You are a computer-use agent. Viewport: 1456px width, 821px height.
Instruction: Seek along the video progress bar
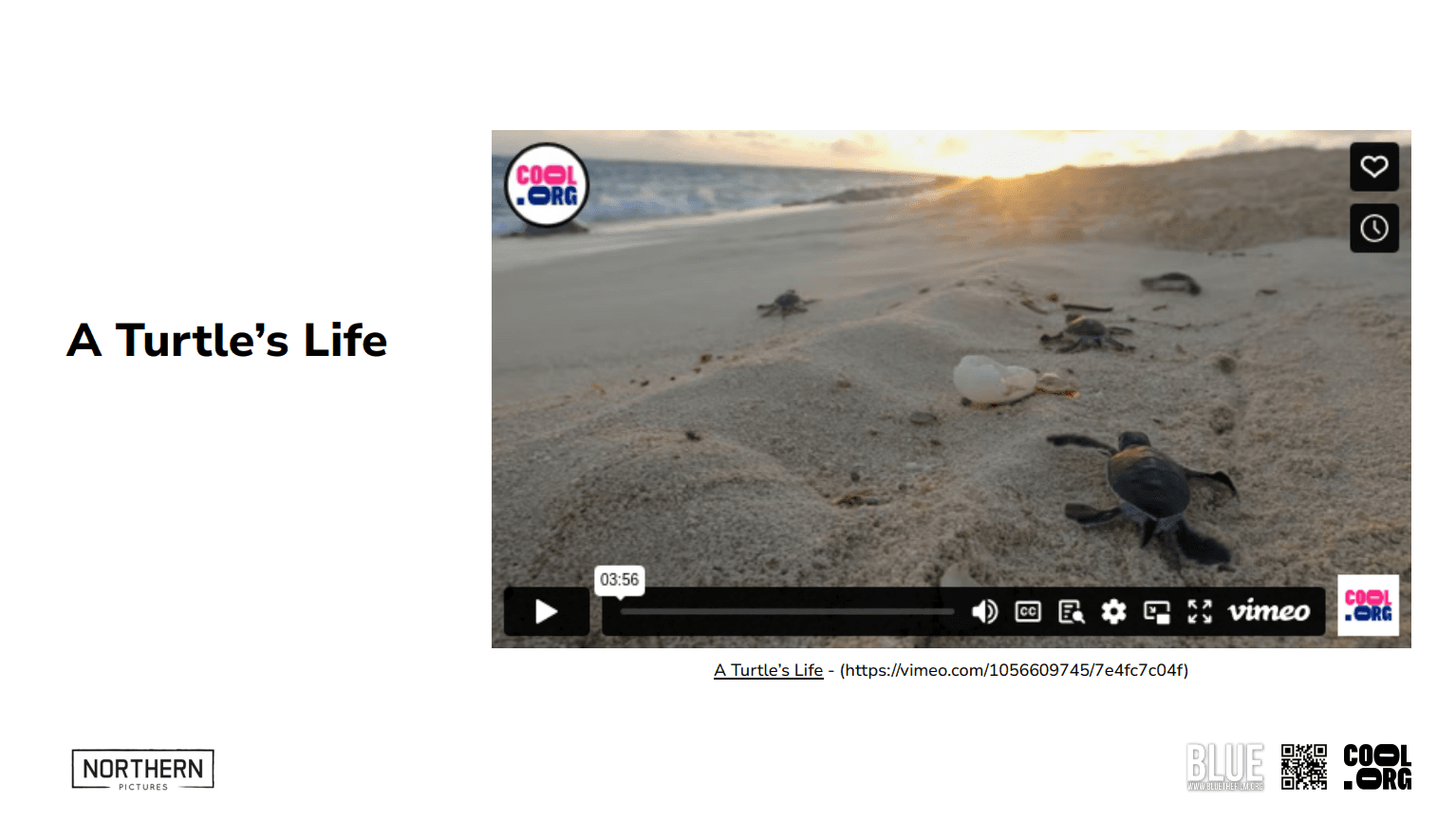(787, 612)
